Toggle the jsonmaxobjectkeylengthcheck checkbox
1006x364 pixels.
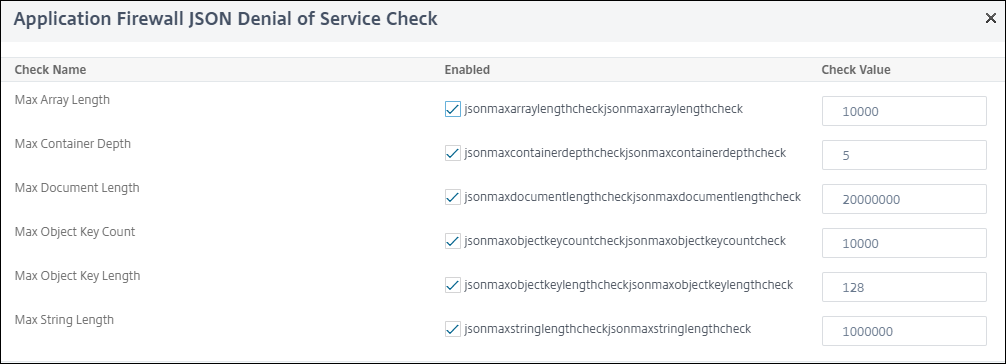pyautogui.click(x=452, y=285)
